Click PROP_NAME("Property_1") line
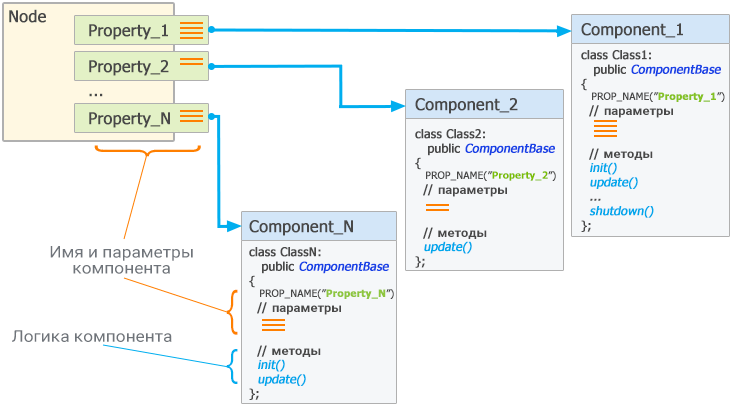Screen dimensions: 734x406 [x=658, y=96]
